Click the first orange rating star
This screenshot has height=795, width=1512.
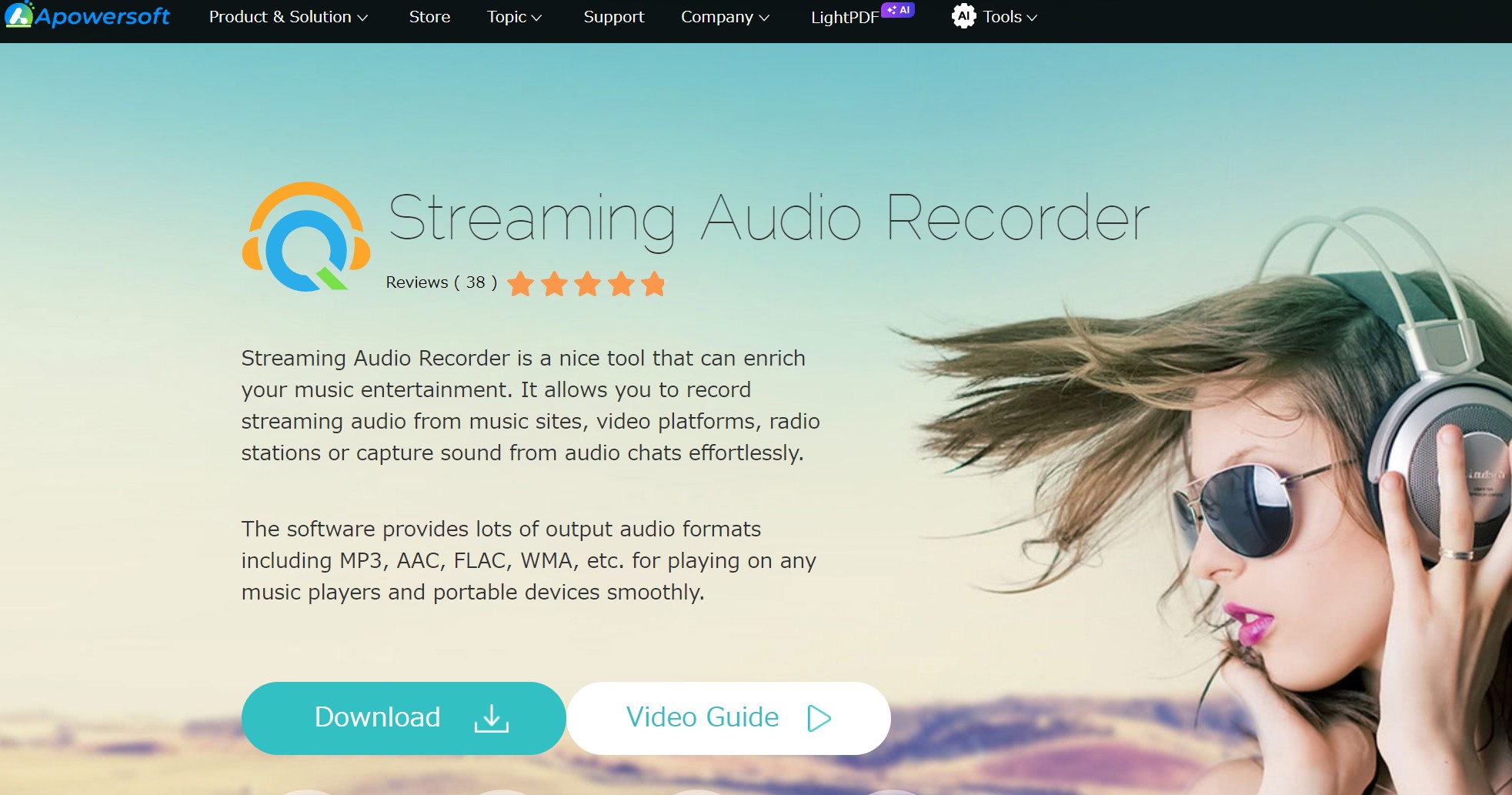pyautogui.click(x=521, y=284)
